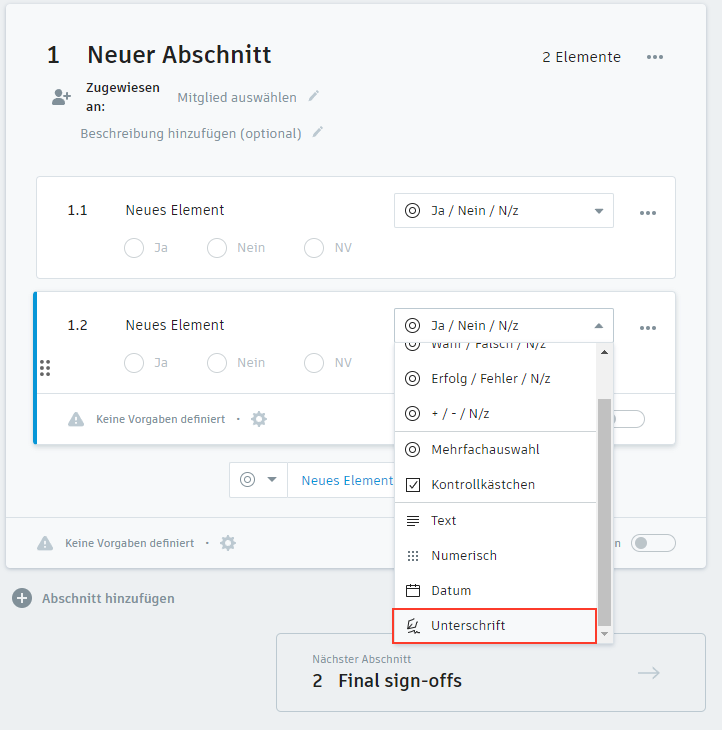The height and width of the screenshot is (730, 722).
Task: Open settings gear in element 1.2 footer
Action: tap(259, 419)
